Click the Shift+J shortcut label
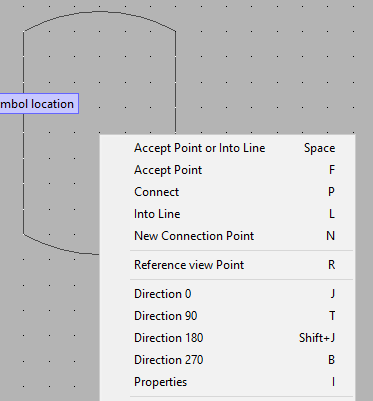The height and width of the screenshot is (401, 373). click(317, 338)
